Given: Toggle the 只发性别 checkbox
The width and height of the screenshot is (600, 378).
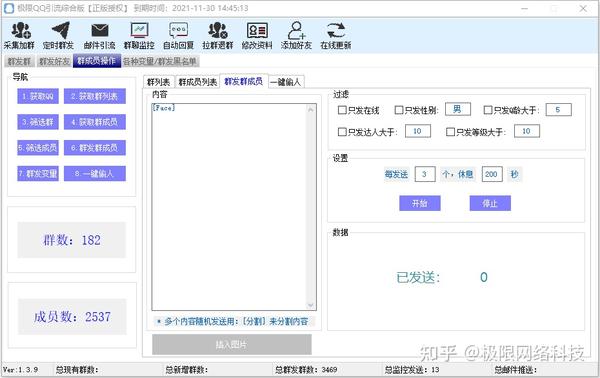Looking at the screenshot, I should pos(399,110).
